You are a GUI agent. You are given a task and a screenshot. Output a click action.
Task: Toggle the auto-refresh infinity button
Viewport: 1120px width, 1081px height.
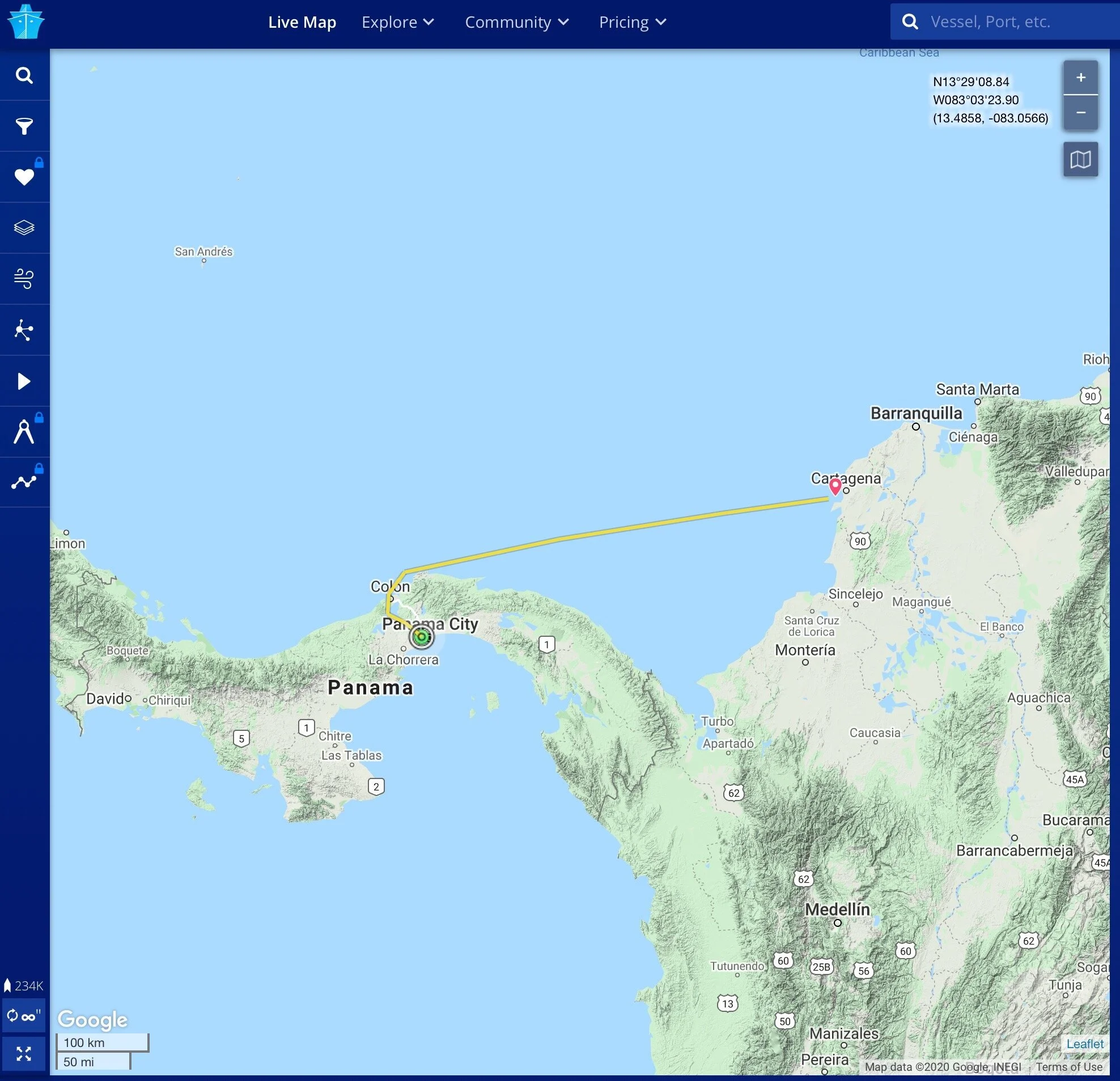tap(23, 1016)
